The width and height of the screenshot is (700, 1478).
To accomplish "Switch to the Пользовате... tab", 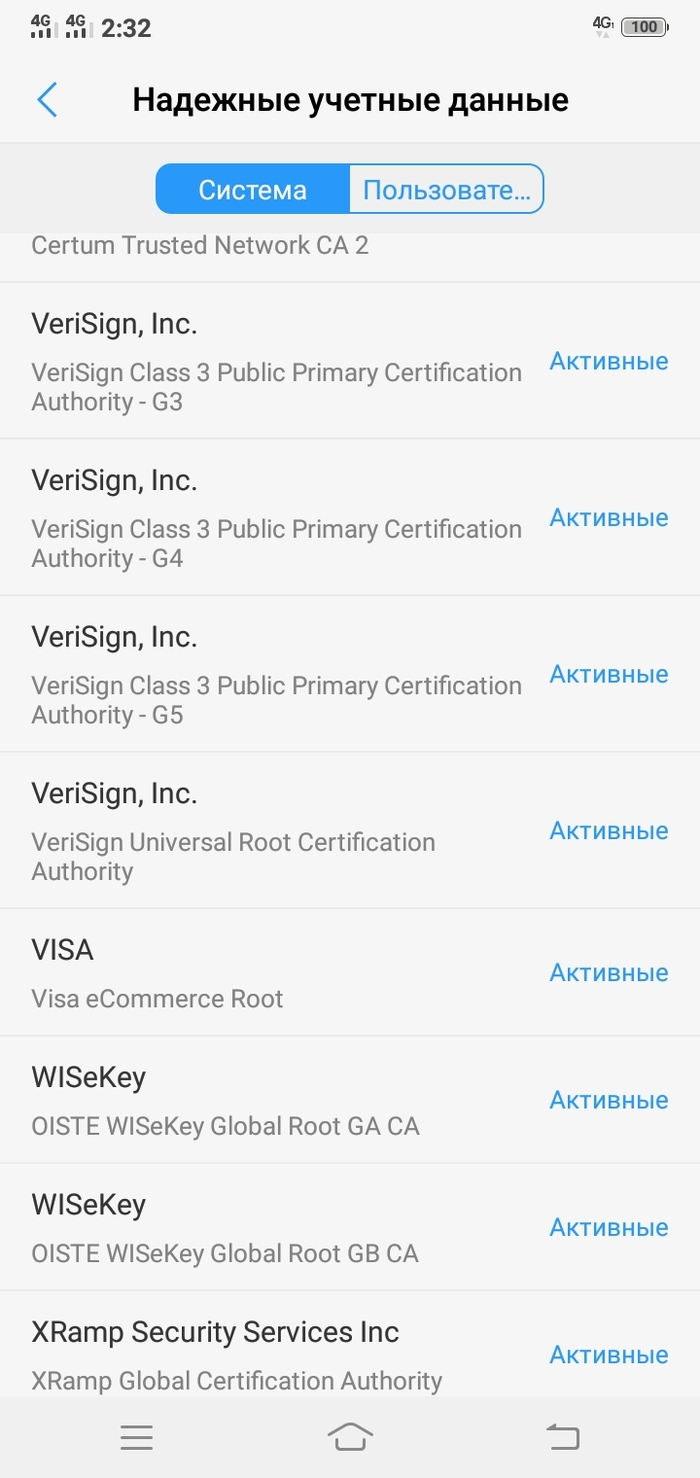I will coord(446,190).
